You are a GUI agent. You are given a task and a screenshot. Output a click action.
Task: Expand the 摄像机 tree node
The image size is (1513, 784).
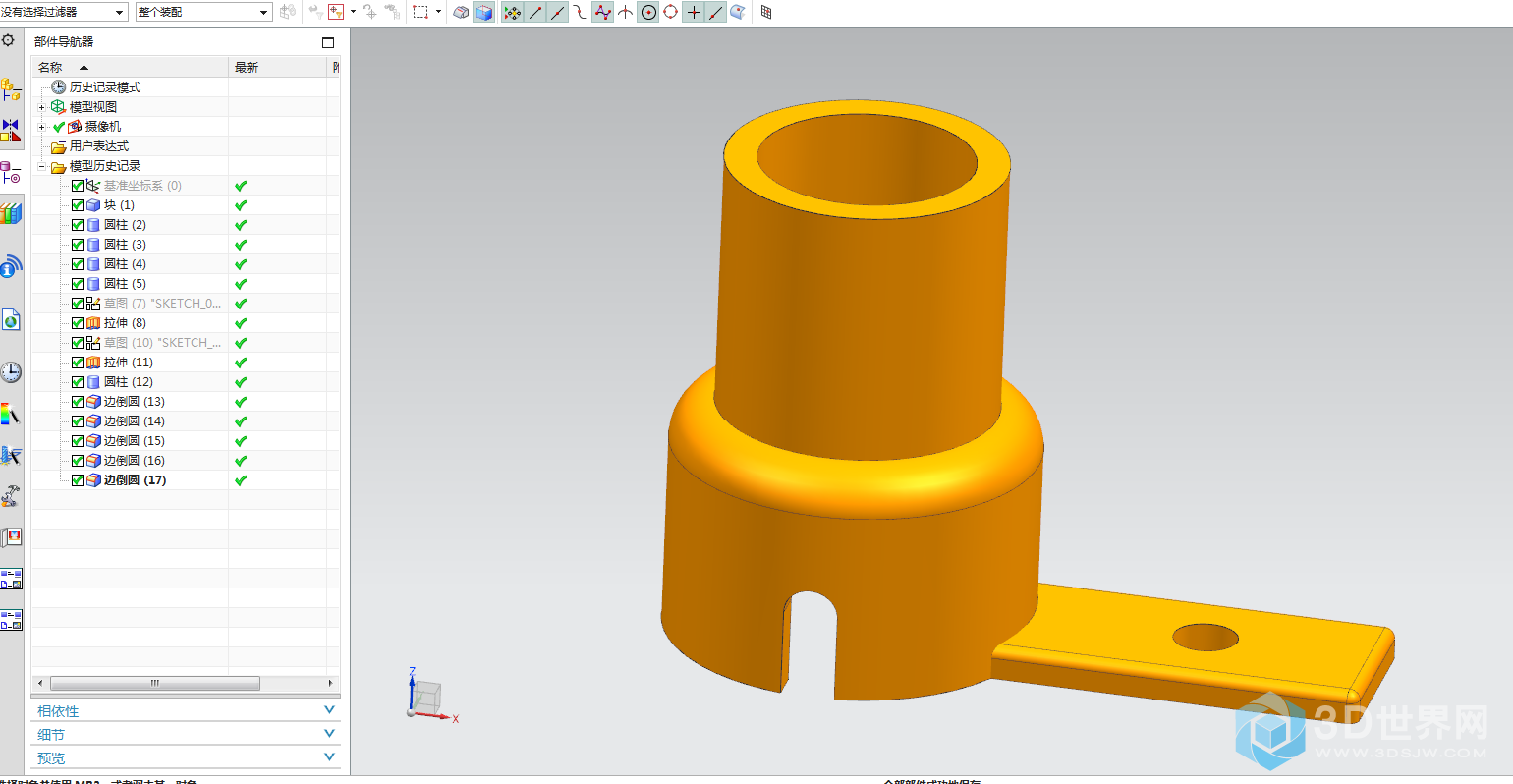point(41,127)
